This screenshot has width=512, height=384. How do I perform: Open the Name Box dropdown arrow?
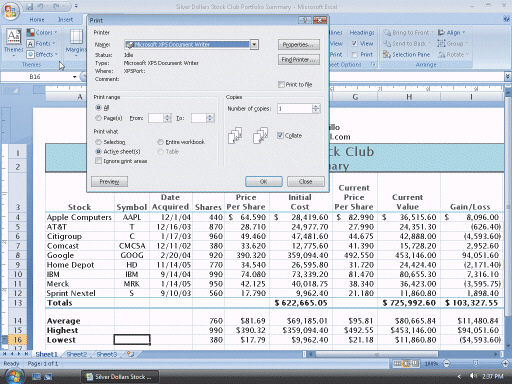[74, 77]
